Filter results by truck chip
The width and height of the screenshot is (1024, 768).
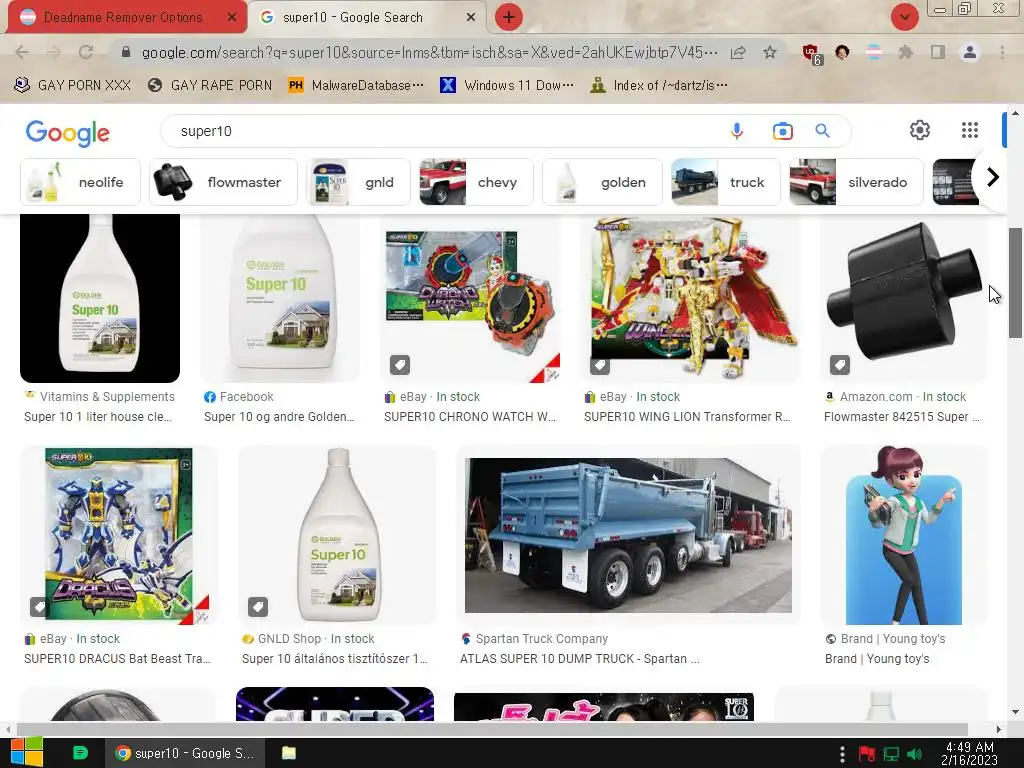726,182
